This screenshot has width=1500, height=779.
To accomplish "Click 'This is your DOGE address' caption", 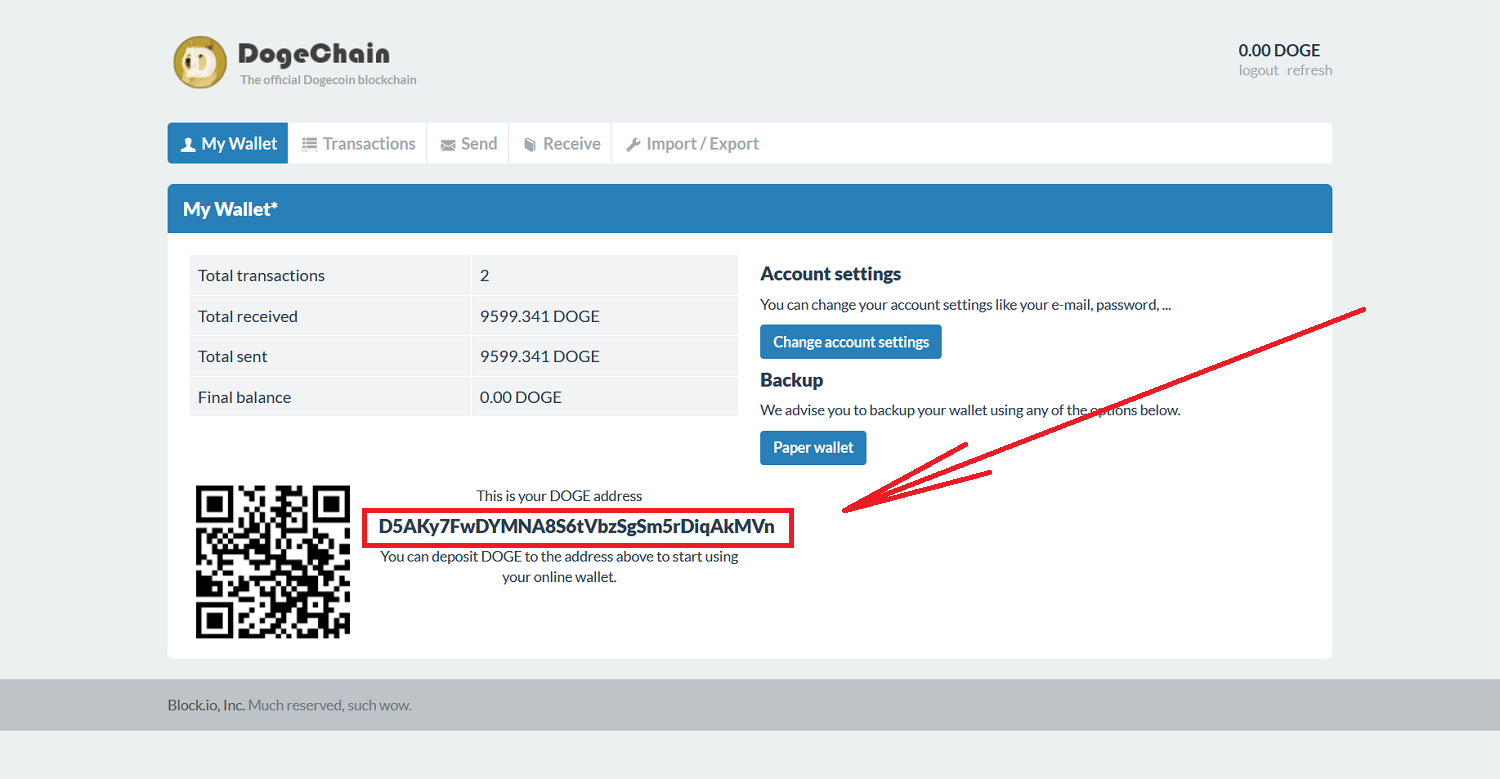I will click(x=560, y=495).
